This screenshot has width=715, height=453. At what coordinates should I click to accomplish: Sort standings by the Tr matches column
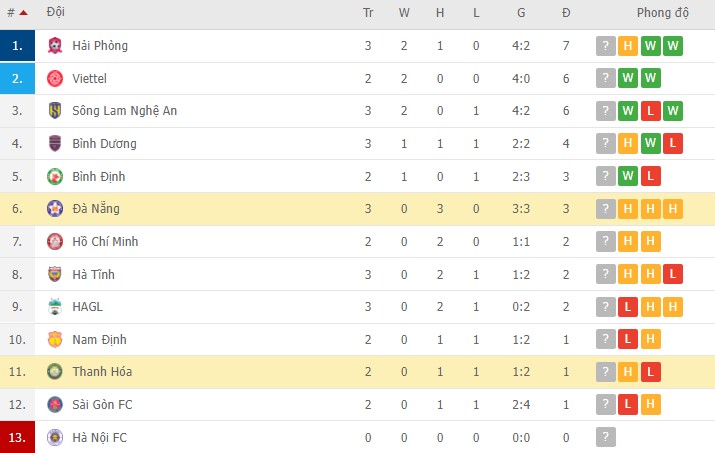(x=368, y=13)
